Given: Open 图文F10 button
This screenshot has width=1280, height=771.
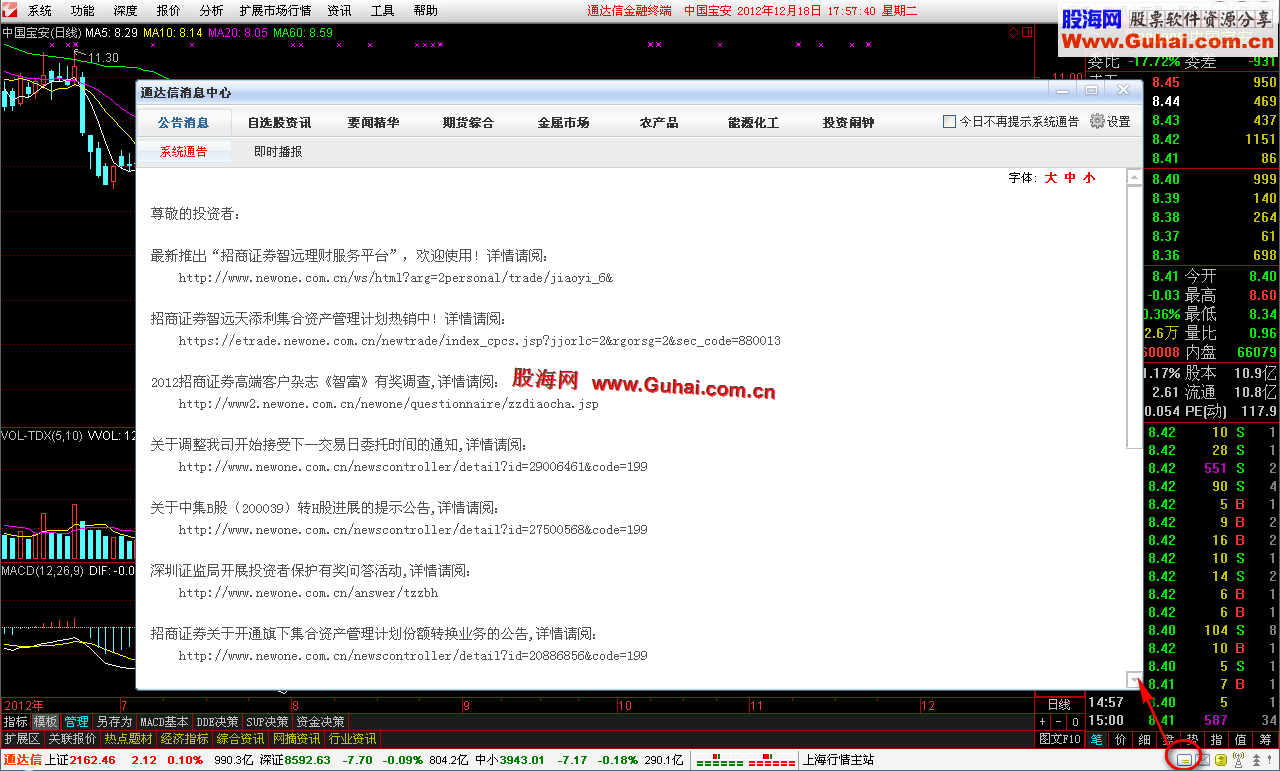Looking at the screenshot, I should click(1060, 739).
